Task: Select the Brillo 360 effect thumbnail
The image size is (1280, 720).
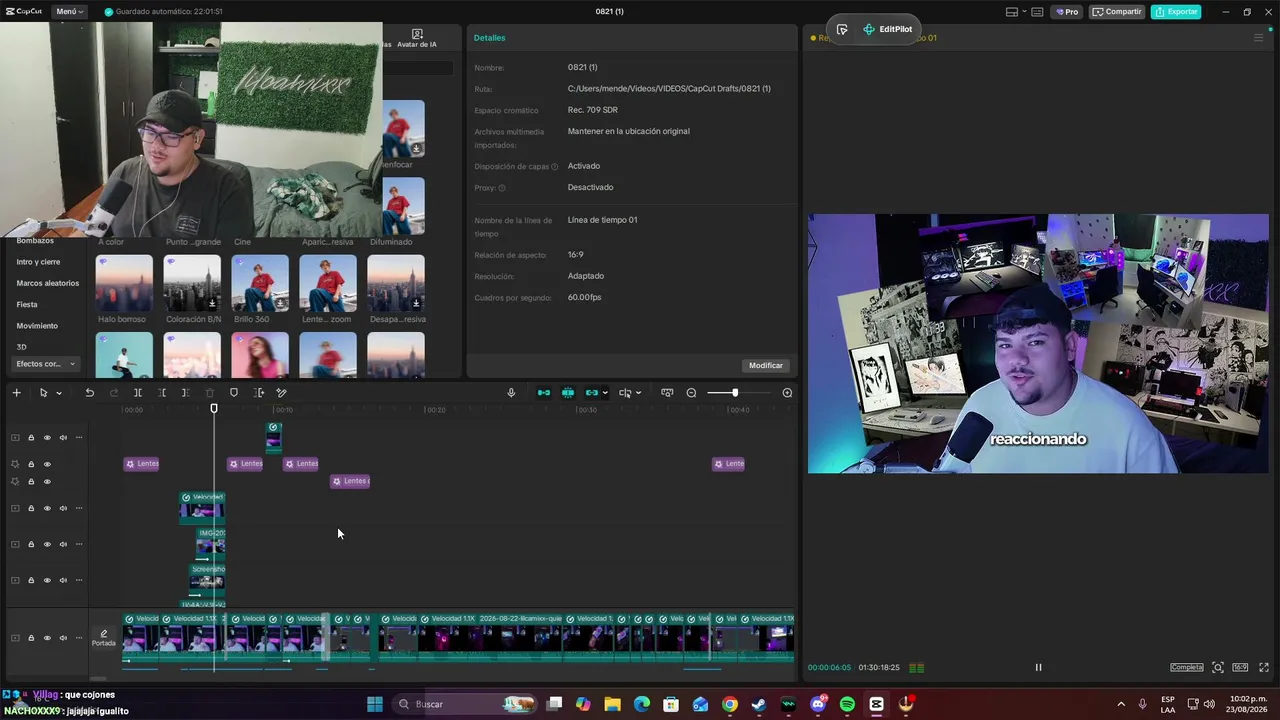Action: [x=260, y=283]
